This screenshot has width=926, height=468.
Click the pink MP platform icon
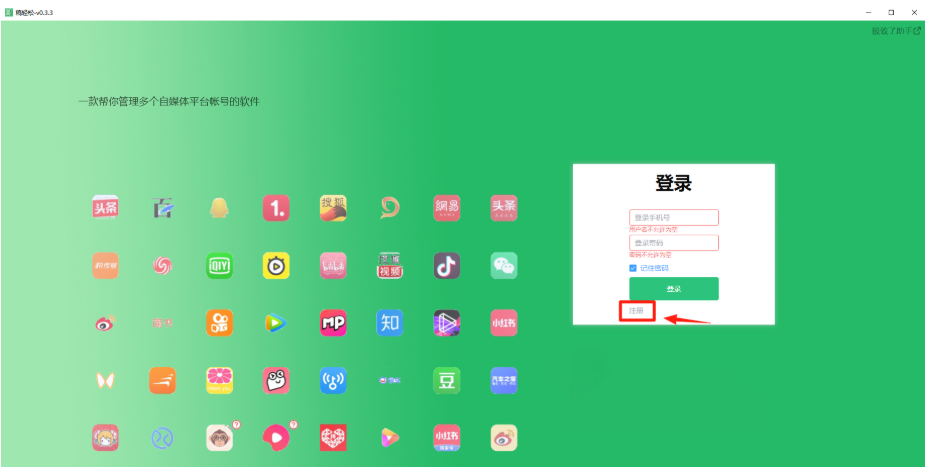coord(333,323)
